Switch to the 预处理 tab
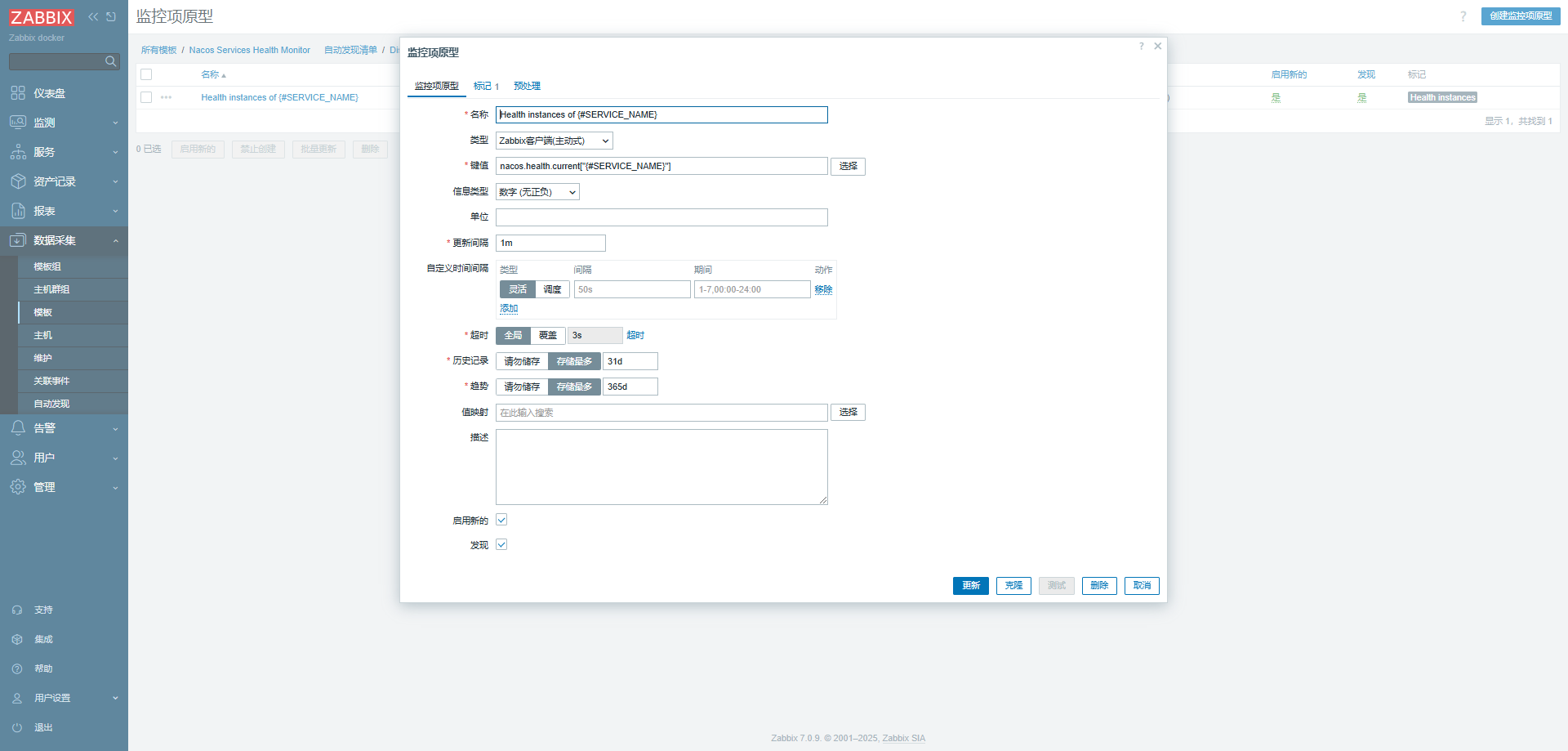The width and height of the screenshot is (1568, 751). click(527, 86)
